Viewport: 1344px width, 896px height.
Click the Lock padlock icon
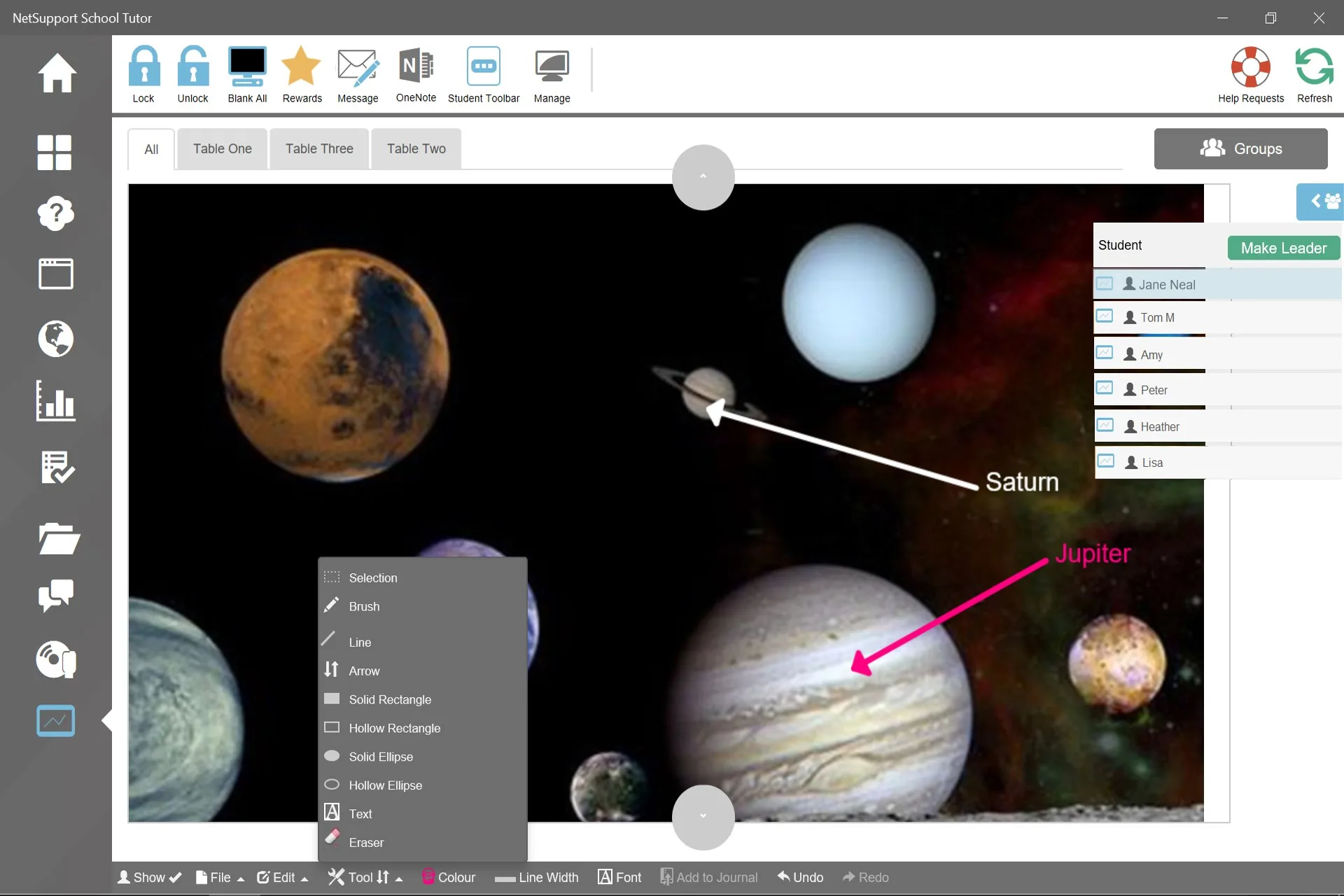pyautogui.click(x=143, y=66)
